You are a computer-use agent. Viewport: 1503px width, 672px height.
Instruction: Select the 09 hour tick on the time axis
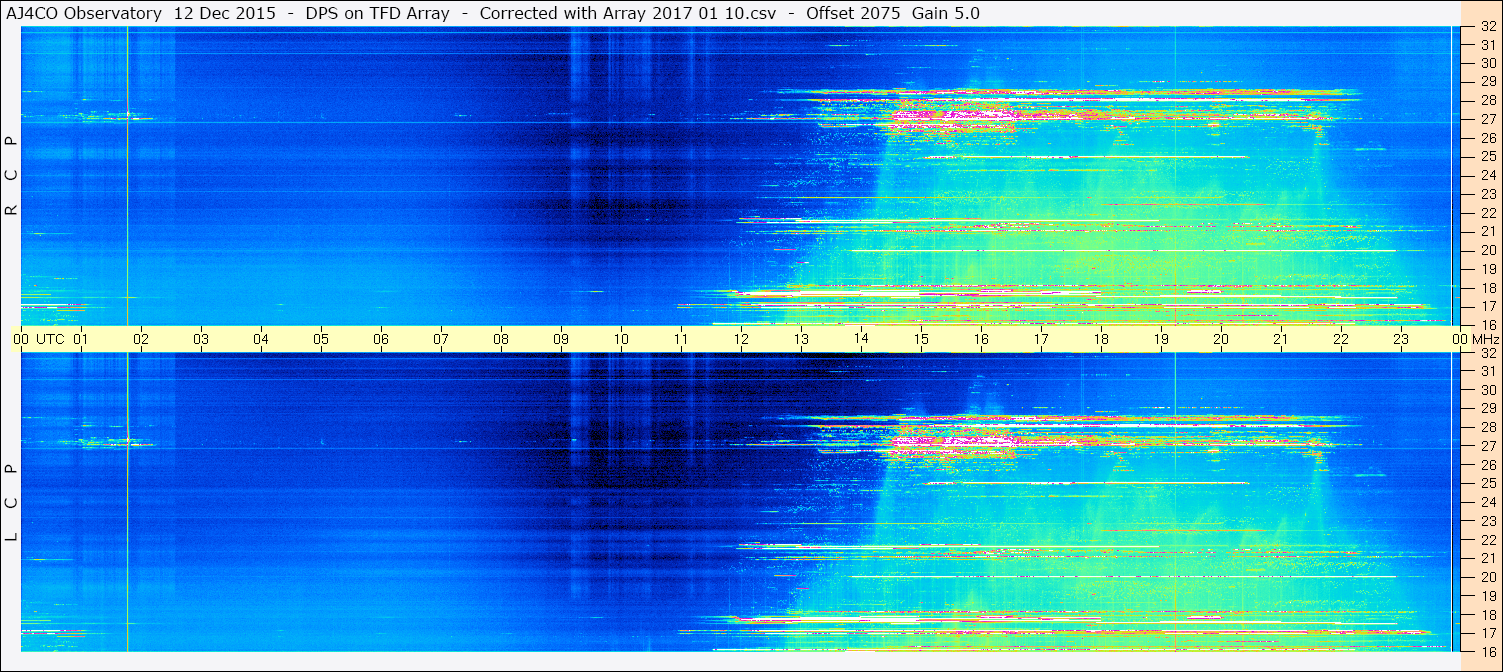[561, 339]
